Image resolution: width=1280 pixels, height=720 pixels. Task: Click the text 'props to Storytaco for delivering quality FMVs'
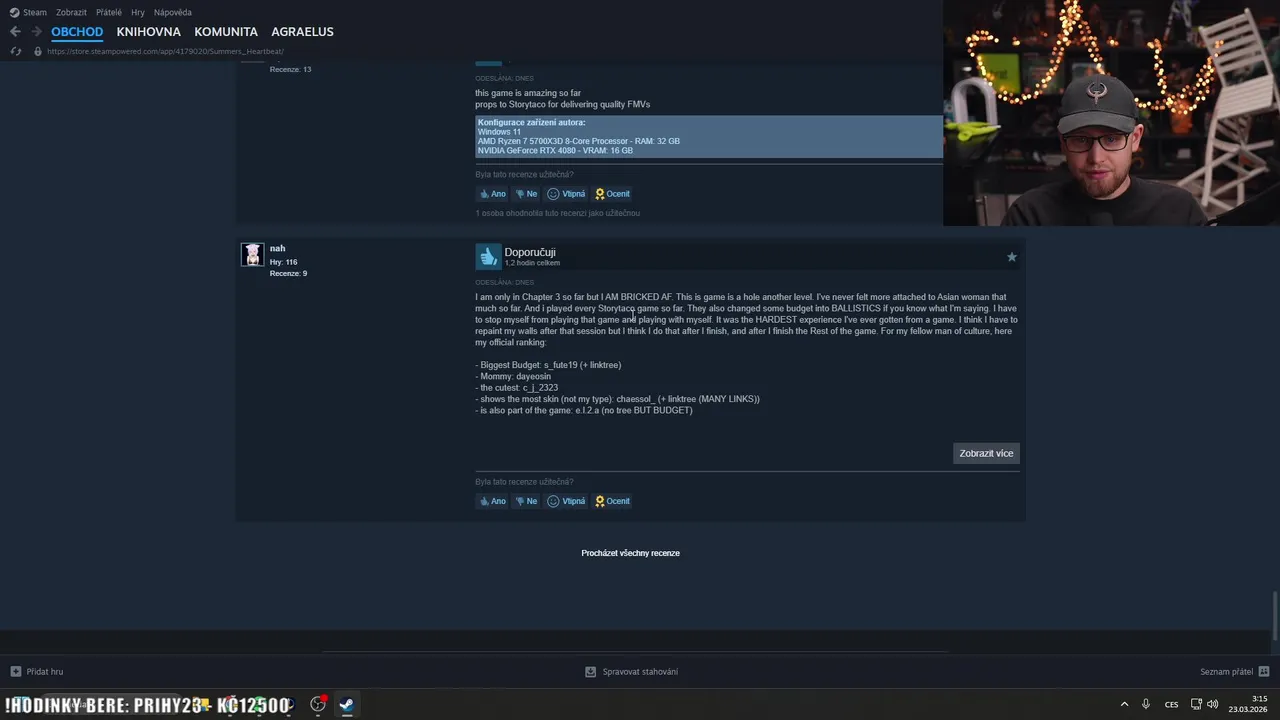click(x=562, y=104)
